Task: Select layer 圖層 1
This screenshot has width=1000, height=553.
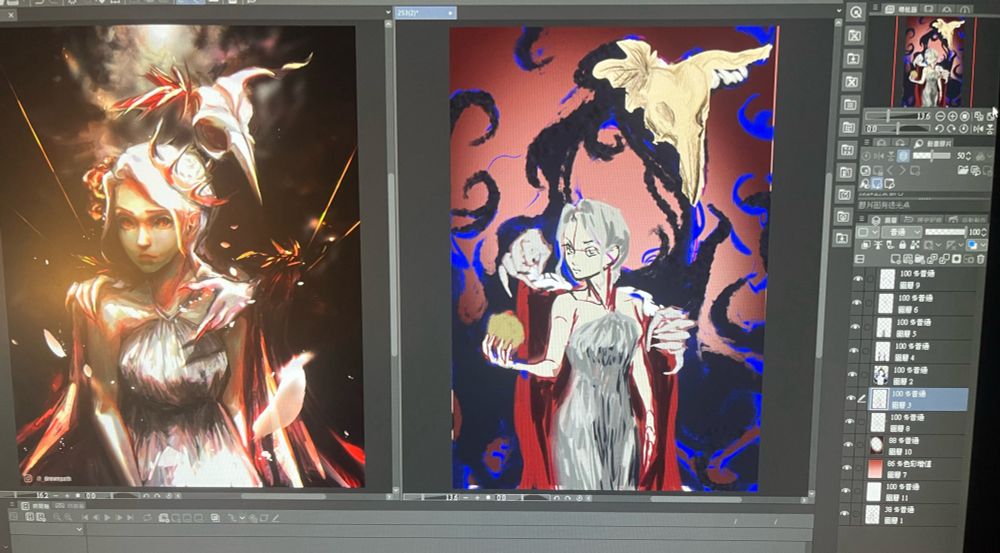Action: [909, 513]
